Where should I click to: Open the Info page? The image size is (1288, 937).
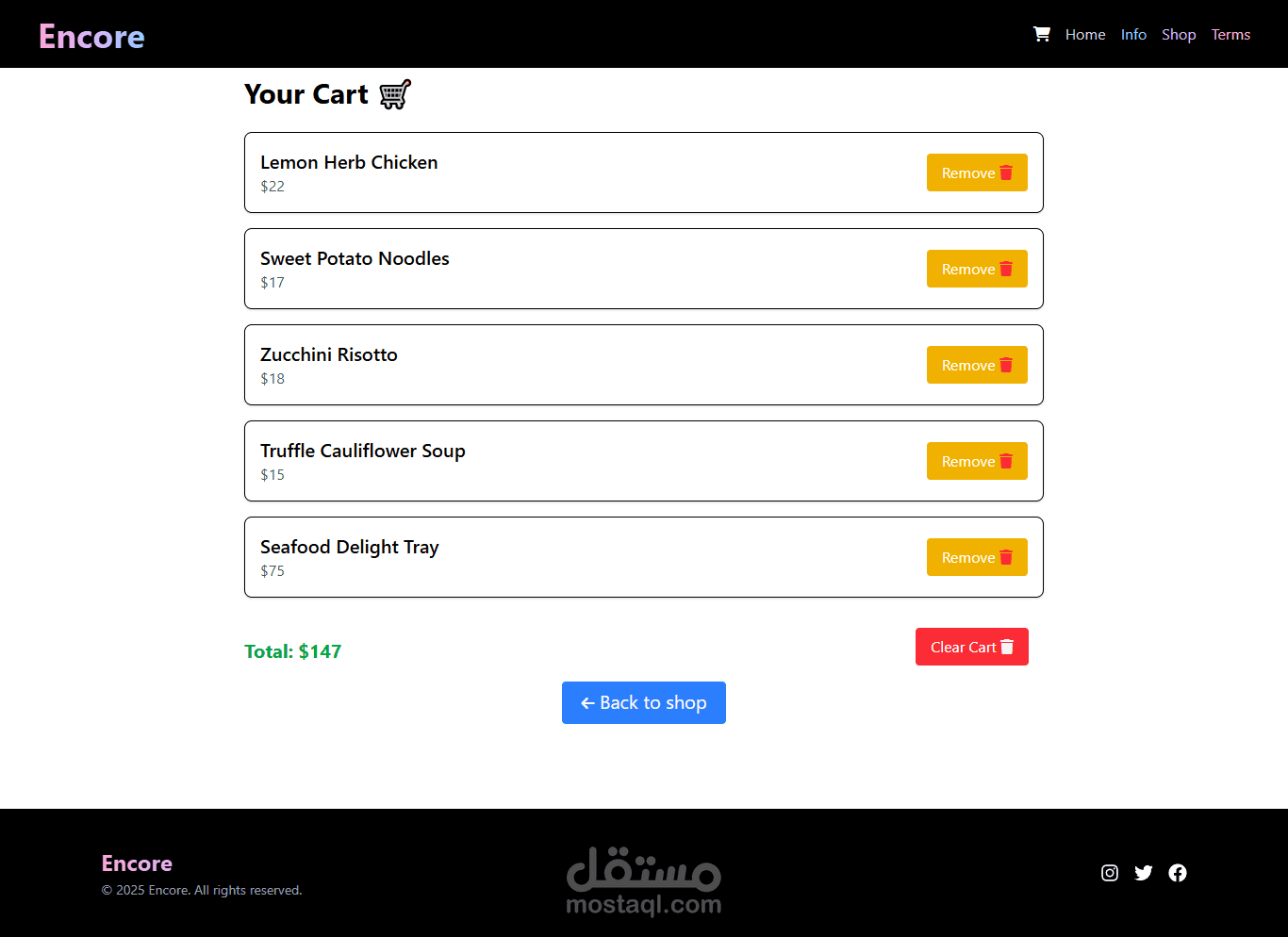pos(1133,34)
